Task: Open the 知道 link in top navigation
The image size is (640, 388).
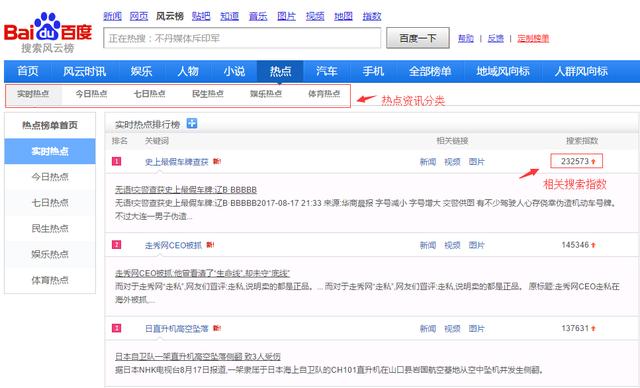Action: coord(229,16)
